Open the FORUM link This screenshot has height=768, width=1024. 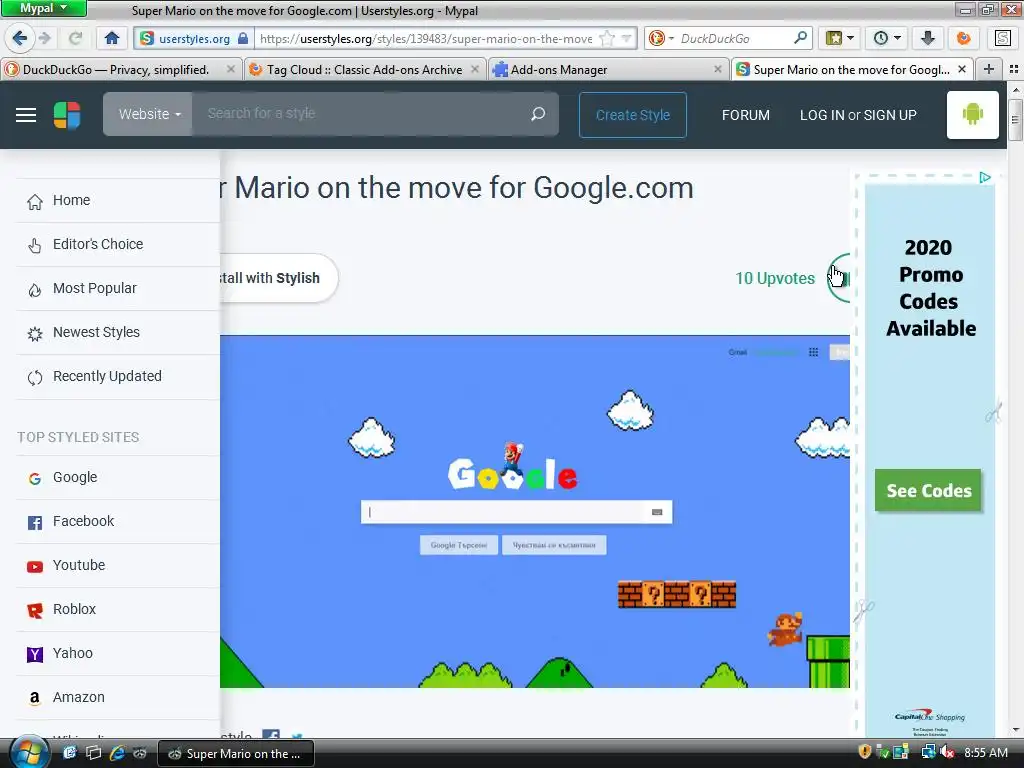(745, 115)
